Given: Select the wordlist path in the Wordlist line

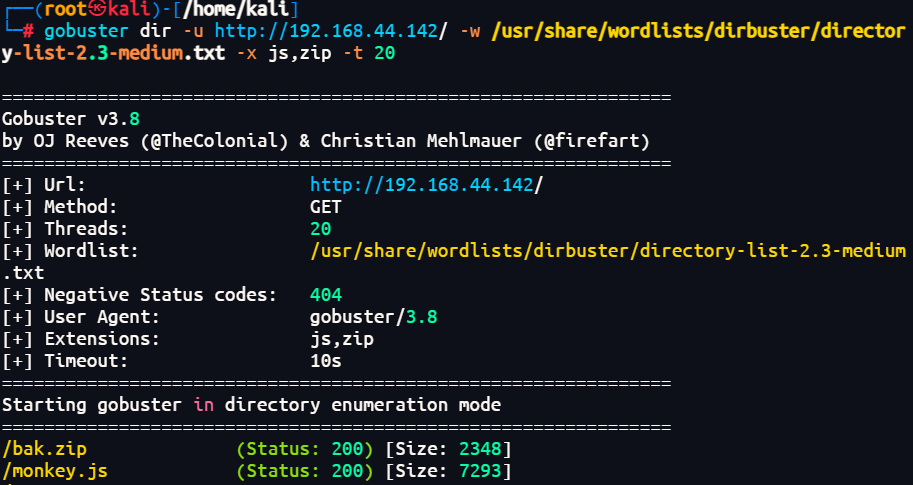Looking at the screenshot, I should [x=608, y=250].
